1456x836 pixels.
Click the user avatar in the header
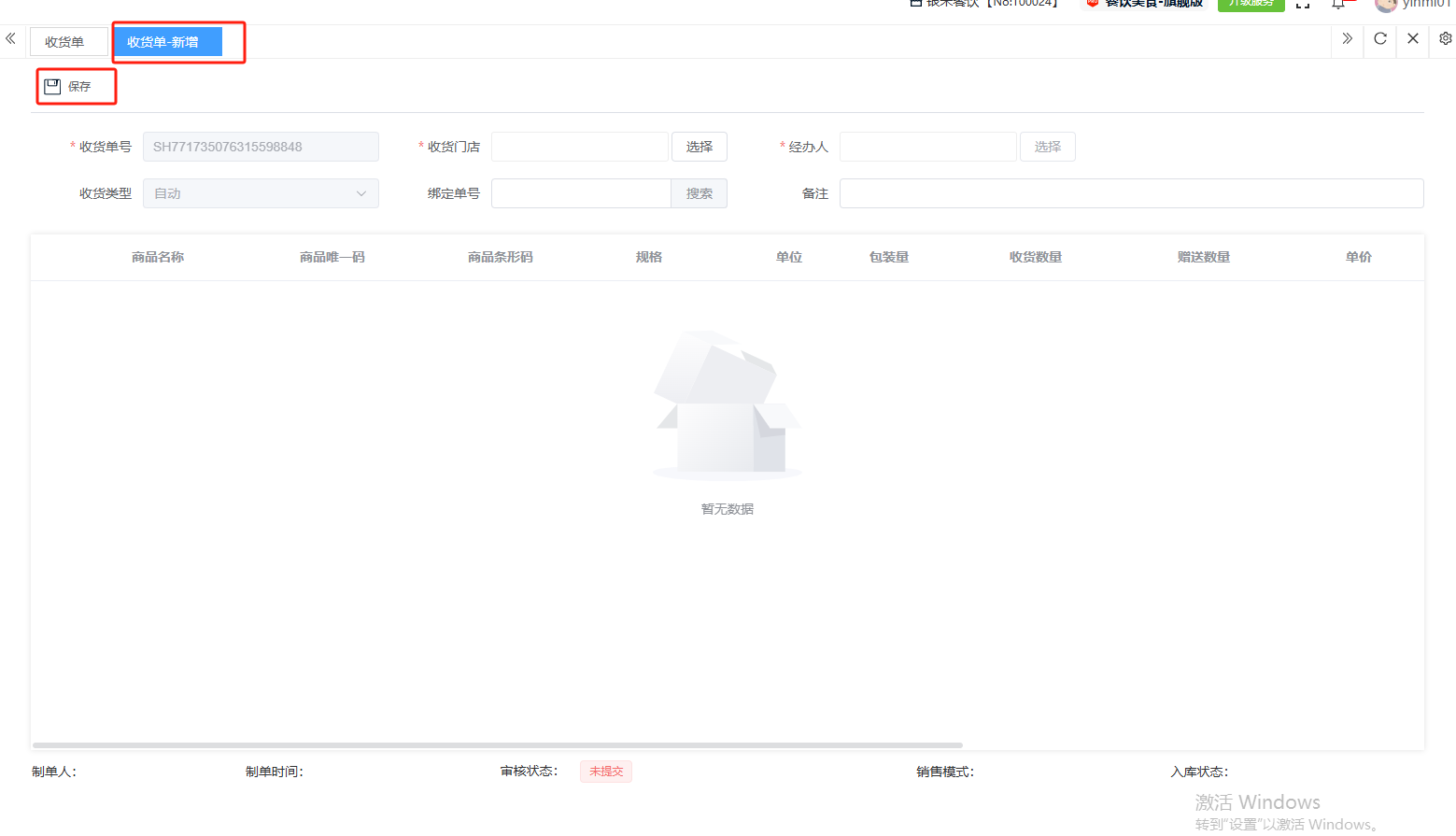[1386, 5]
